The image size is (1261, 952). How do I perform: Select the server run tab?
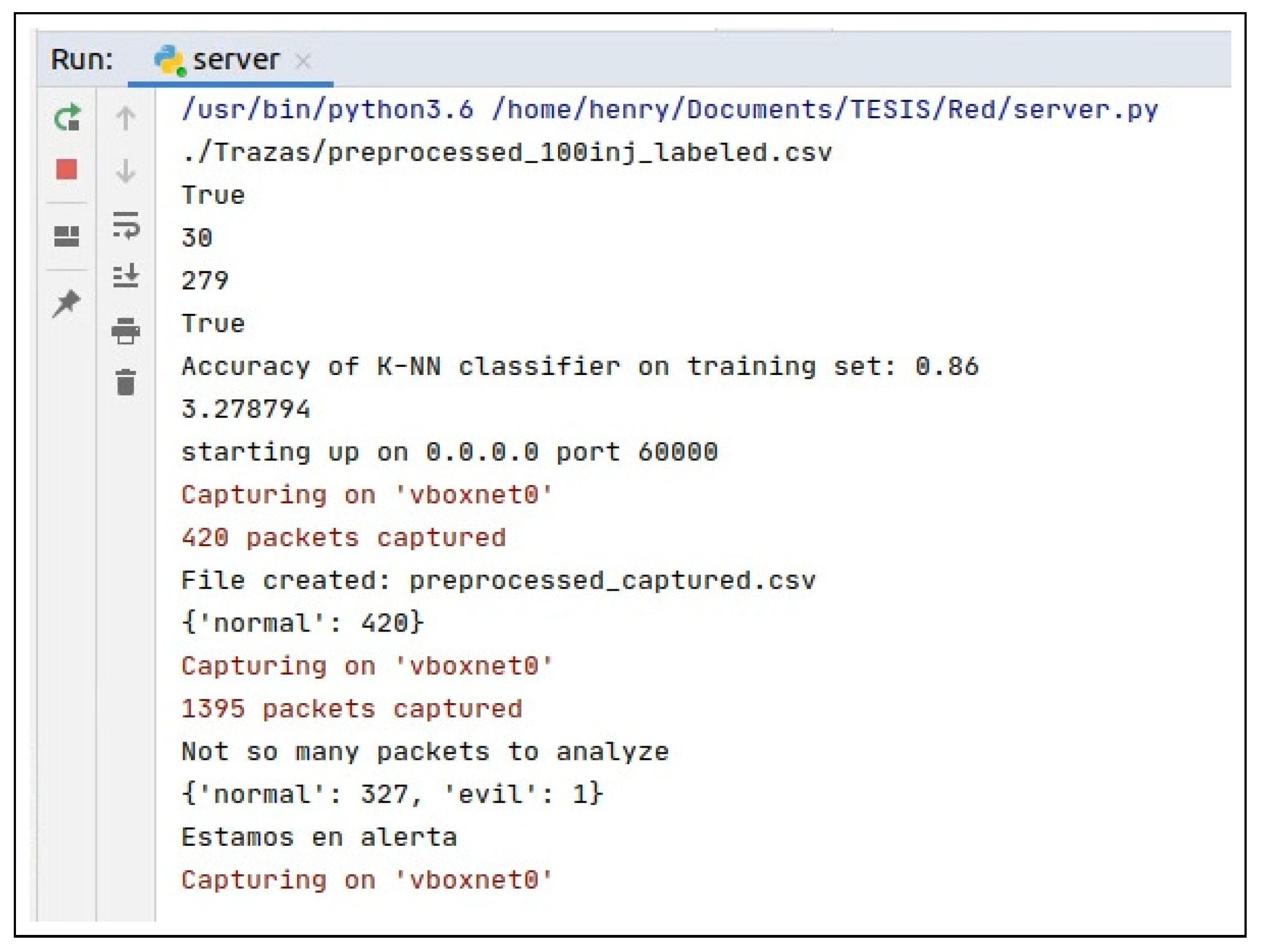click(x=235, y=60)
